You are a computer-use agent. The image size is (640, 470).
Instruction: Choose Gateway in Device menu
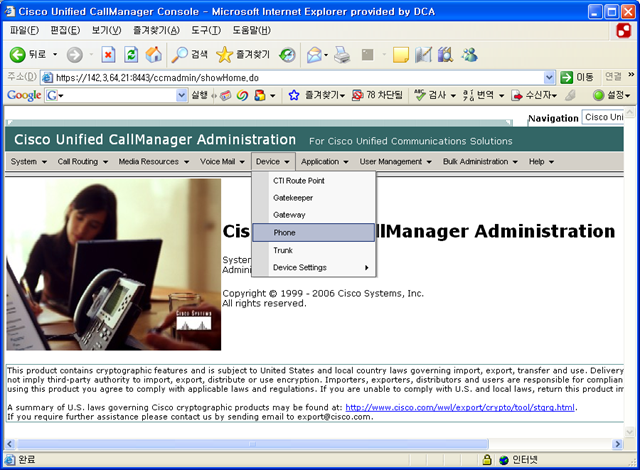(x=313, y=215)
